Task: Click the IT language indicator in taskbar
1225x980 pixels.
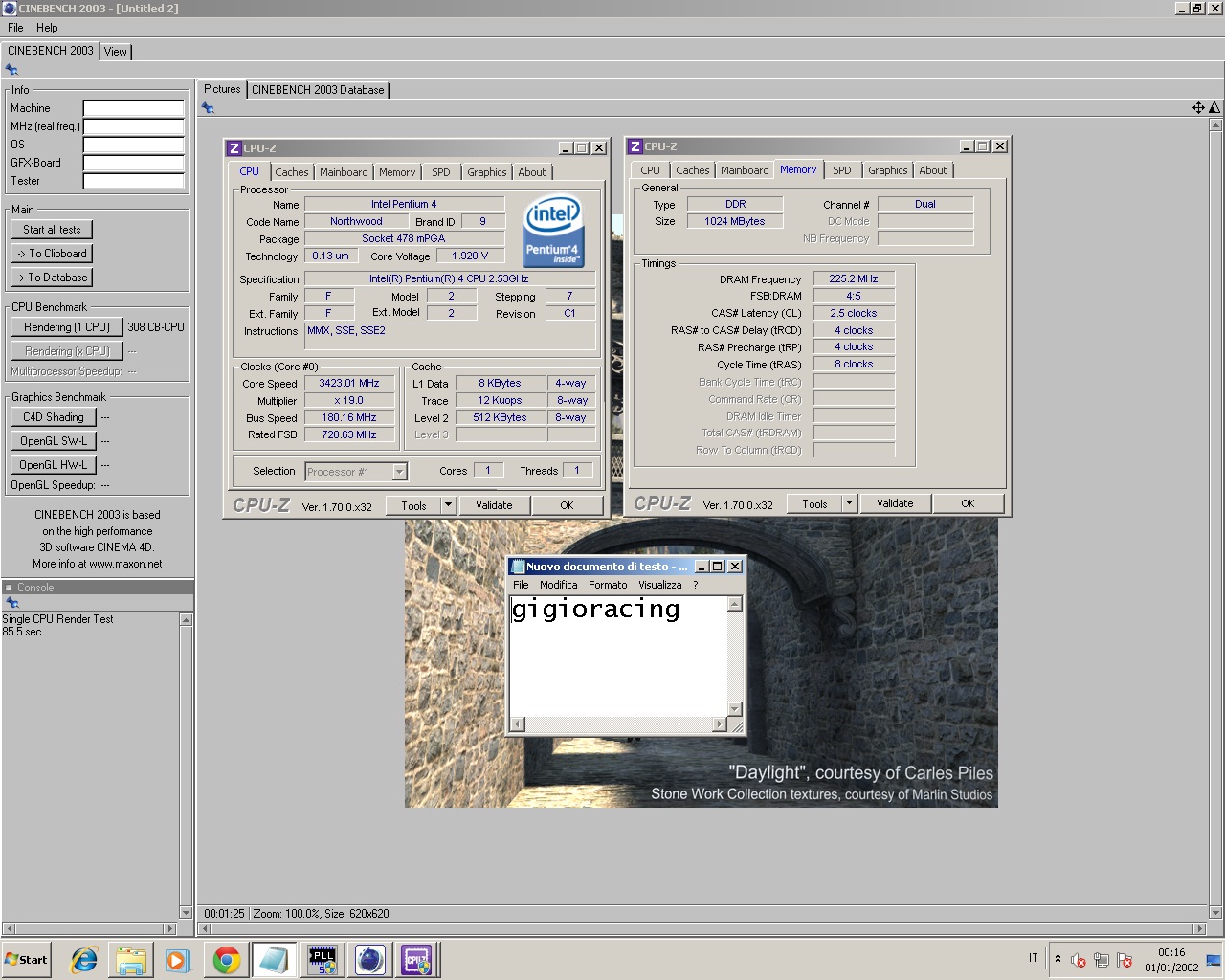Action: [1033, 958]
